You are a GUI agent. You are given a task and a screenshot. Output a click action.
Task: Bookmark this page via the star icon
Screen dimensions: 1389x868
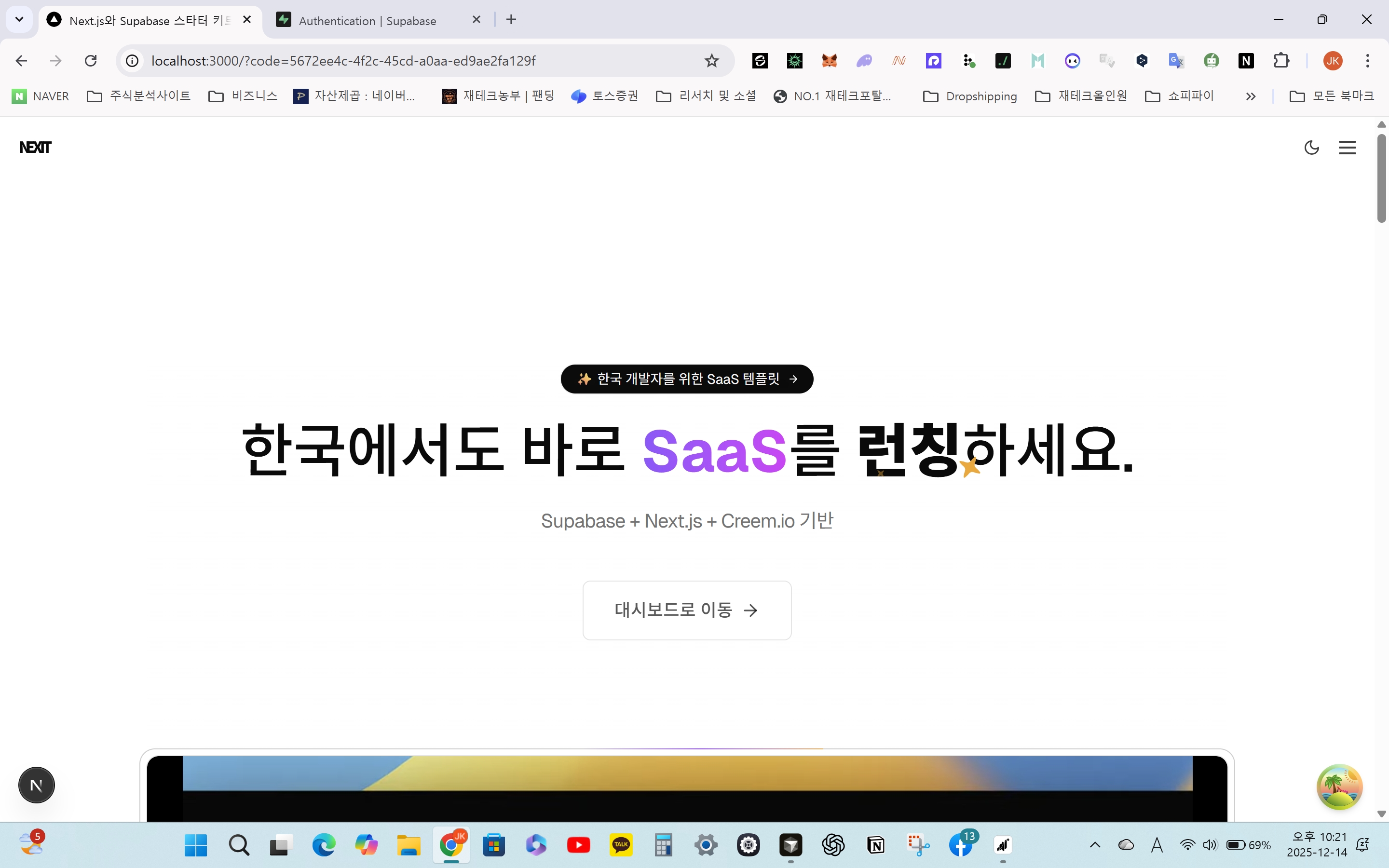point(712,61)
